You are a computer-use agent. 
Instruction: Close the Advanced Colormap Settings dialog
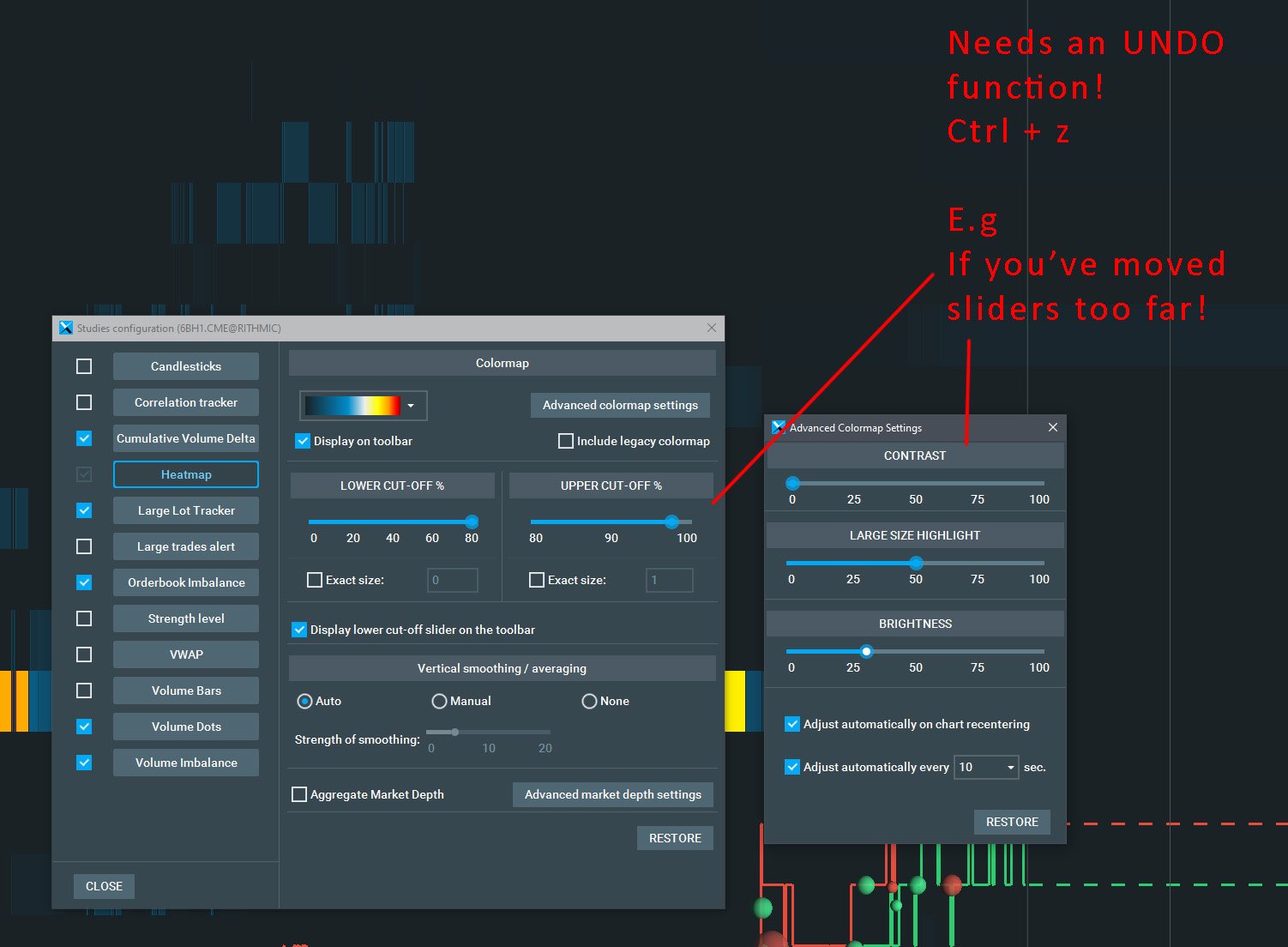1053,427
